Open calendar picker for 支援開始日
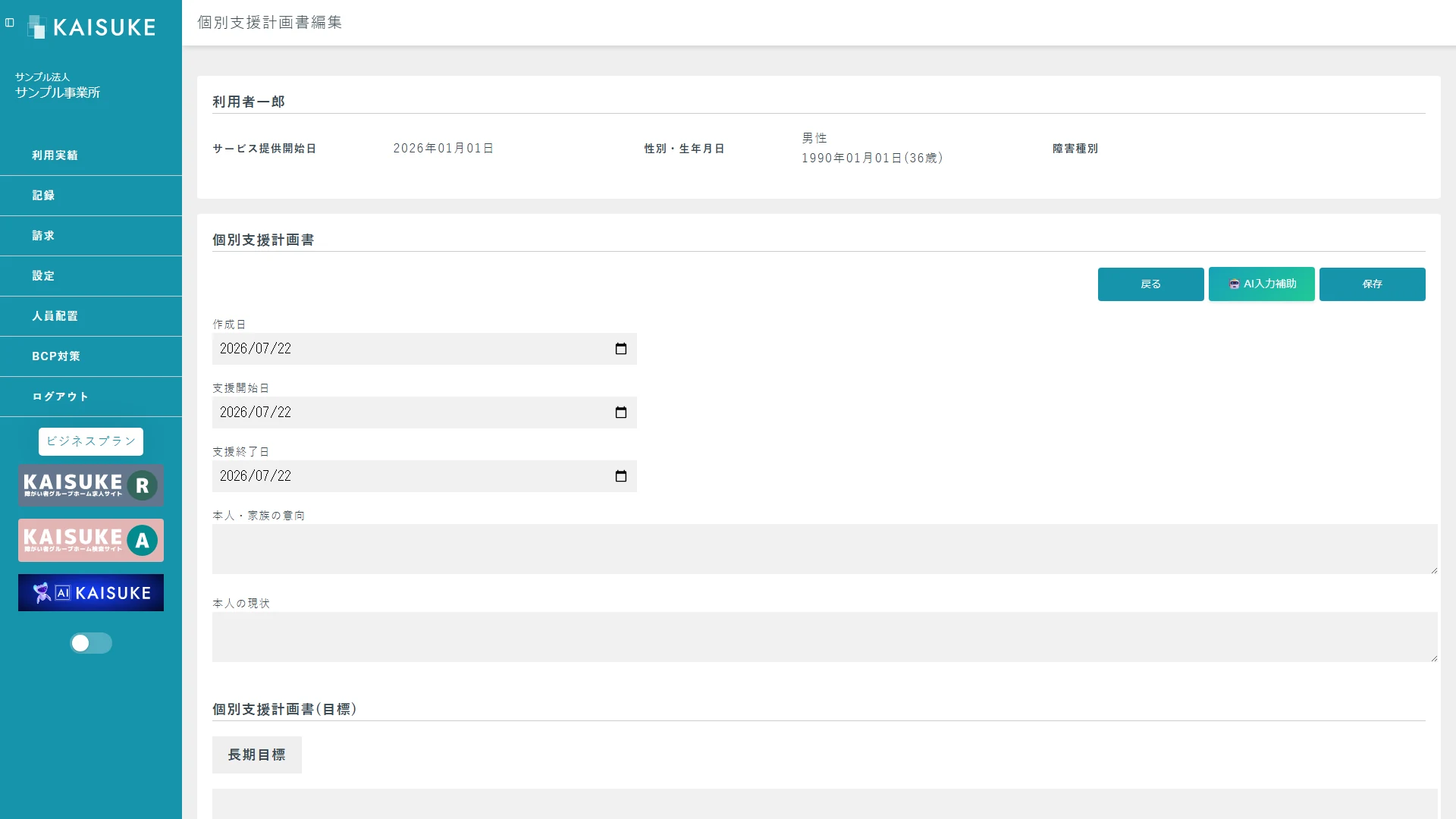This screenshot has width=1456, height=819. pos(621,413)
